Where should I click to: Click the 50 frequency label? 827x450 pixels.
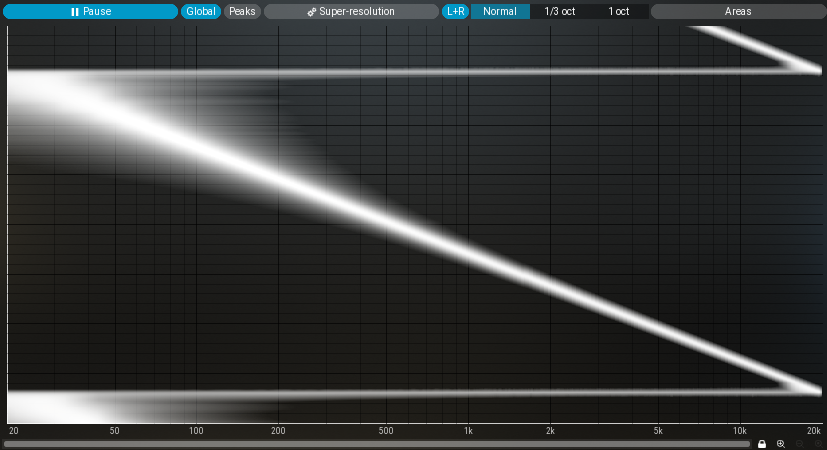click(114, 431)
